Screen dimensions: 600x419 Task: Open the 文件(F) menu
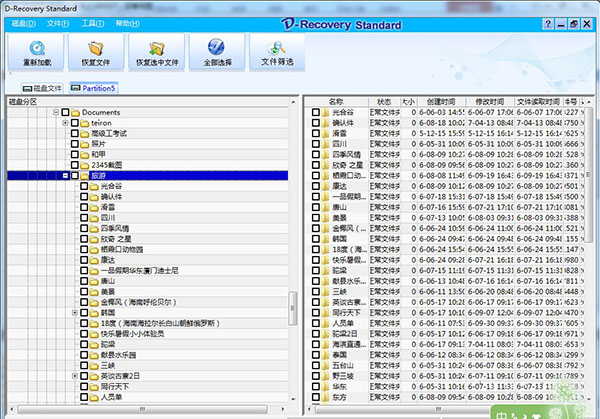pyautogui.click(x=58, y=23)
